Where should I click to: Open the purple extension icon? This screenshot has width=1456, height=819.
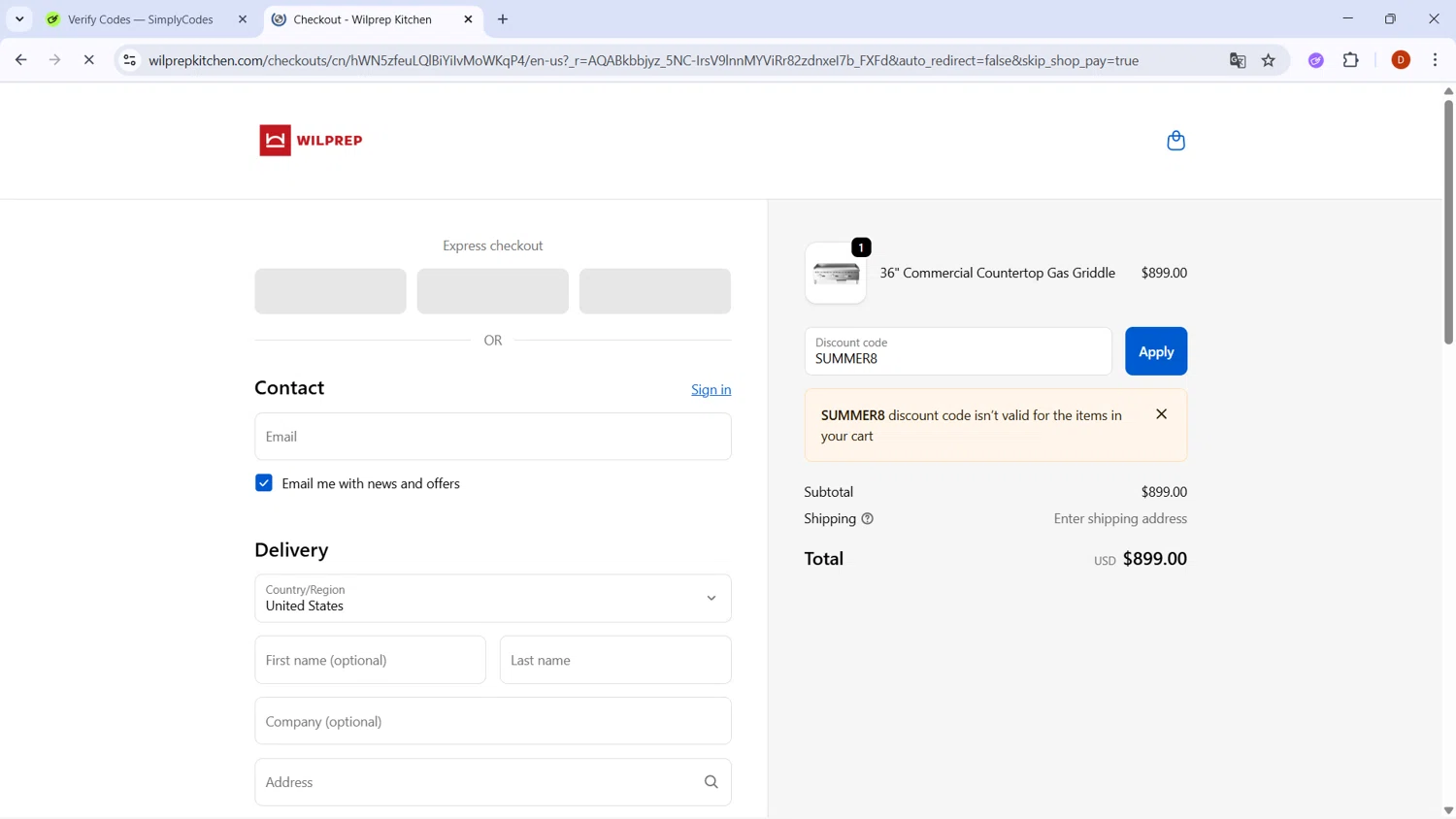1316,60
